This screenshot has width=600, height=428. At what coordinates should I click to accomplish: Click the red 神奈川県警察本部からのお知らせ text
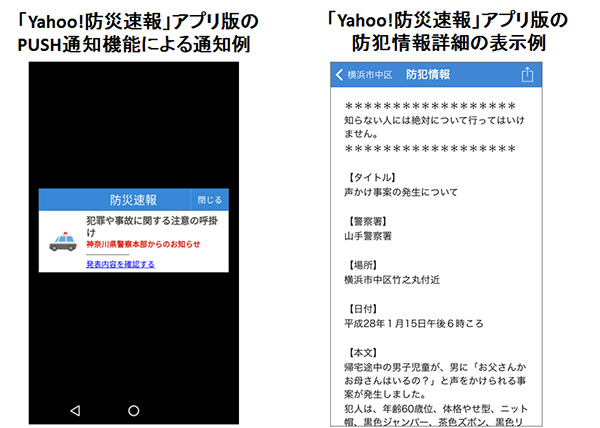point(143,244)
